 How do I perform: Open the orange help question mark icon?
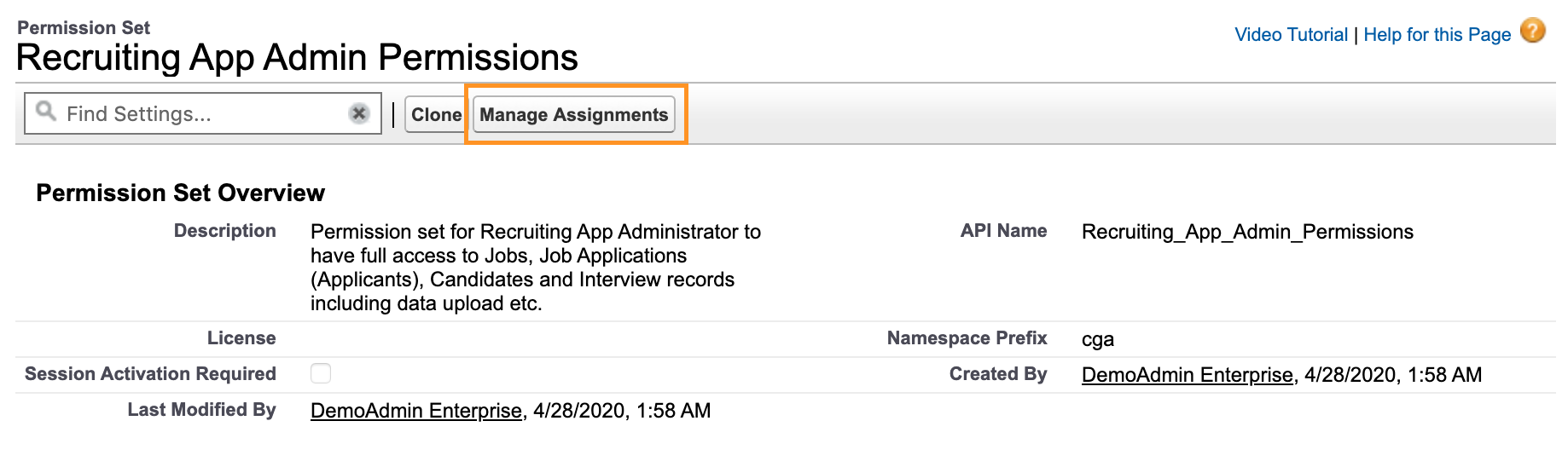(x=1532, y=32)
